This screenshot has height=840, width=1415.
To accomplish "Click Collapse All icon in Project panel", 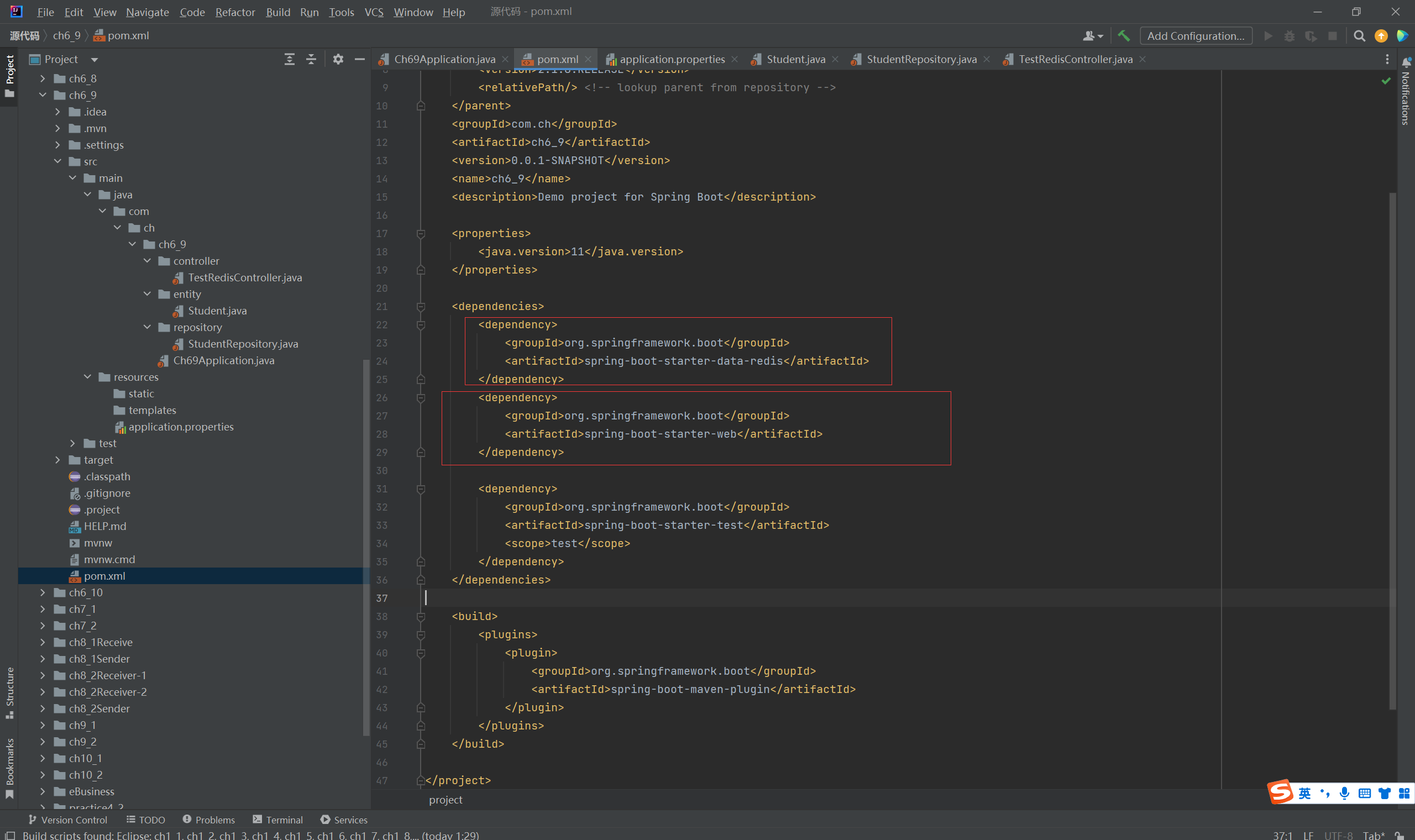I will 311,60.
